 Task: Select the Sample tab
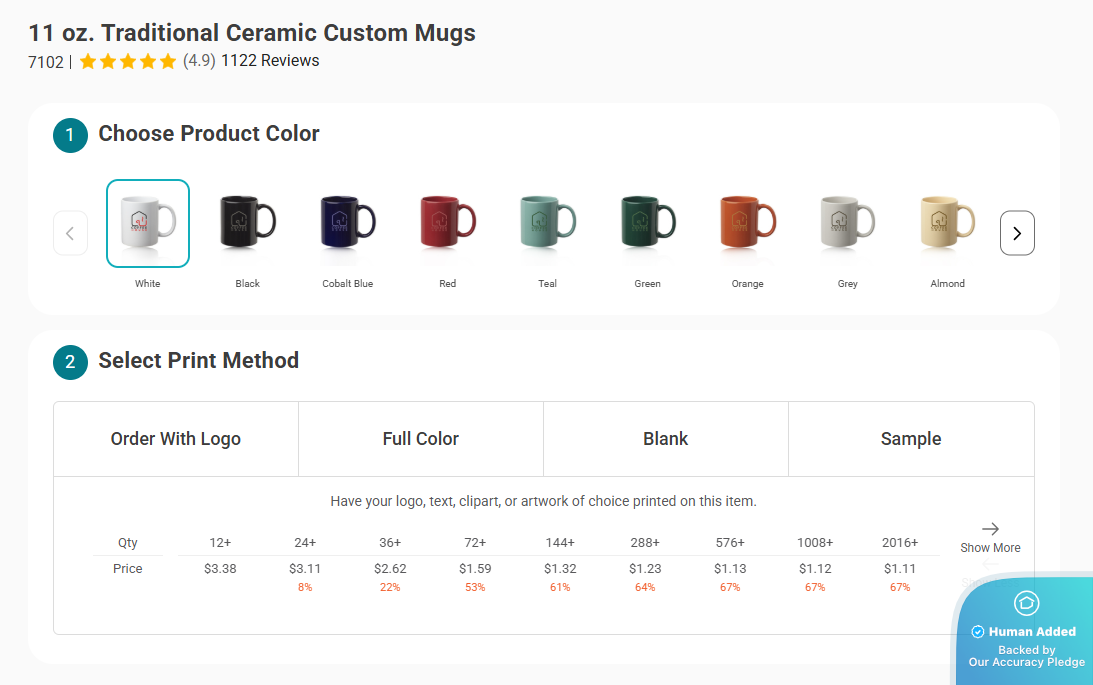910,438
